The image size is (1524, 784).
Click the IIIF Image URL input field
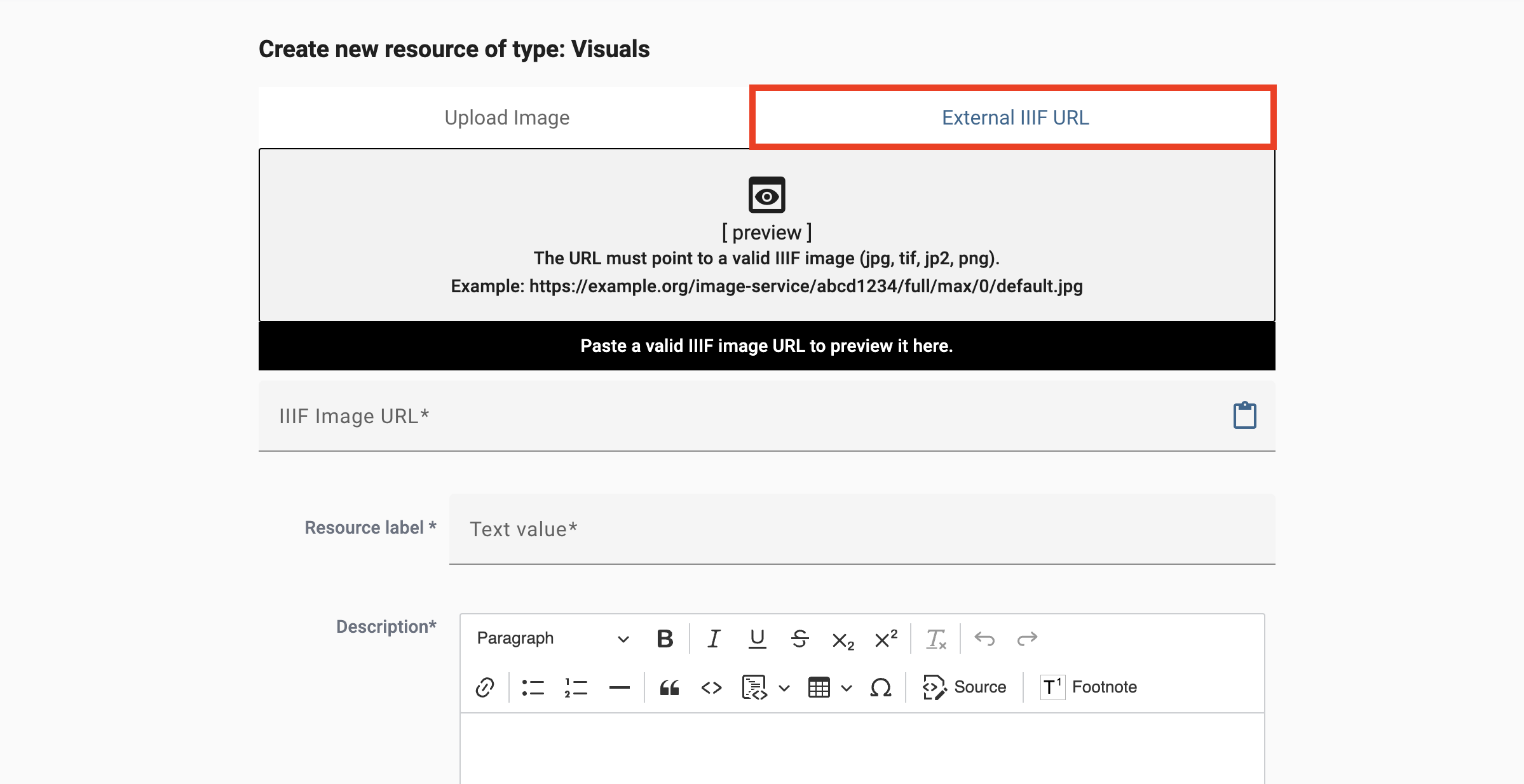tap(699, 416)
